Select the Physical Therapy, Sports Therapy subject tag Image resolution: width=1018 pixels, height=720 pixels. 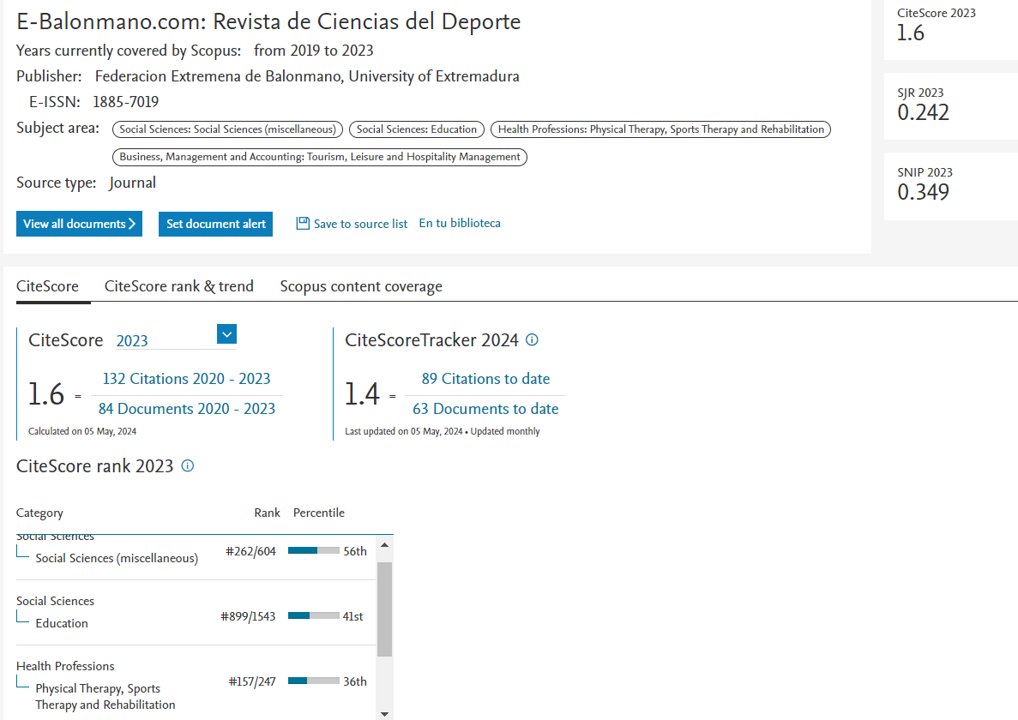[660, 129]
